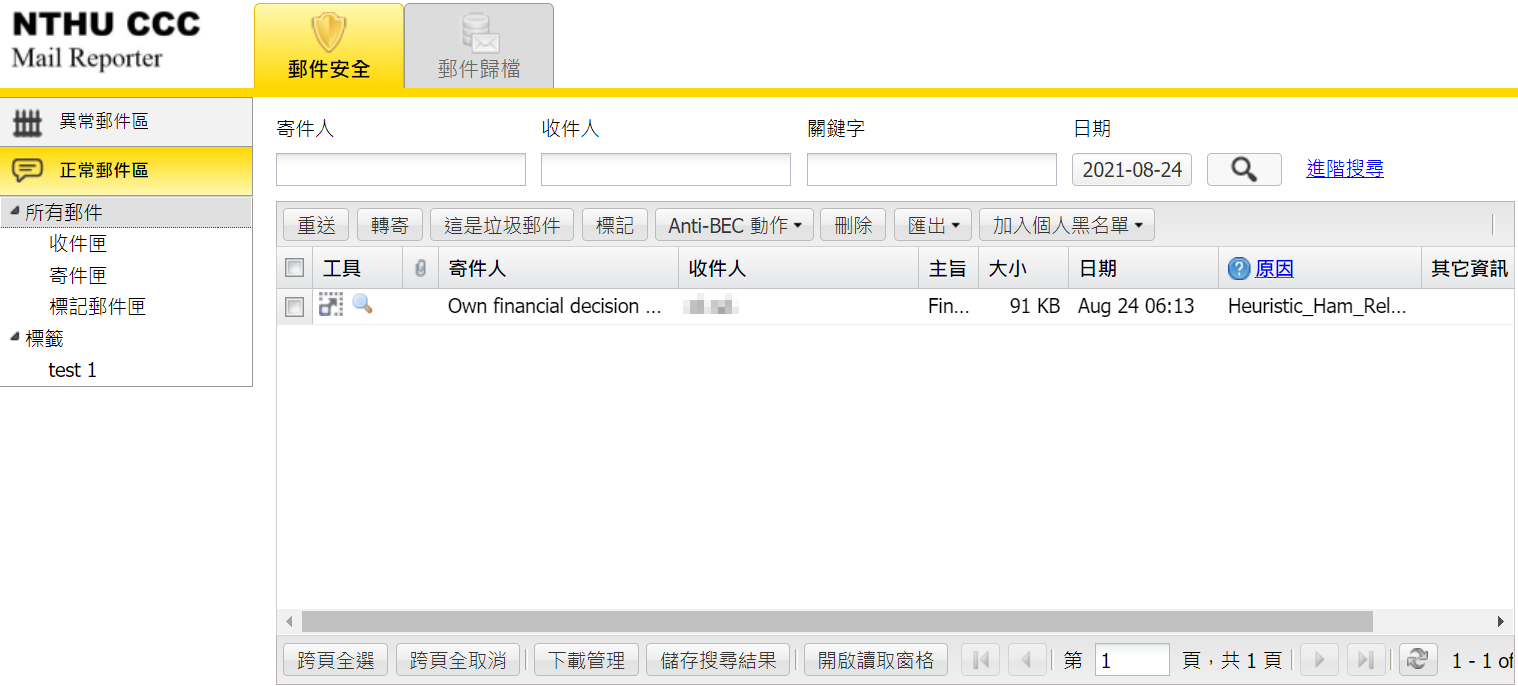Collapse the 所有郵件 tree node

click(x=14, y=212)
